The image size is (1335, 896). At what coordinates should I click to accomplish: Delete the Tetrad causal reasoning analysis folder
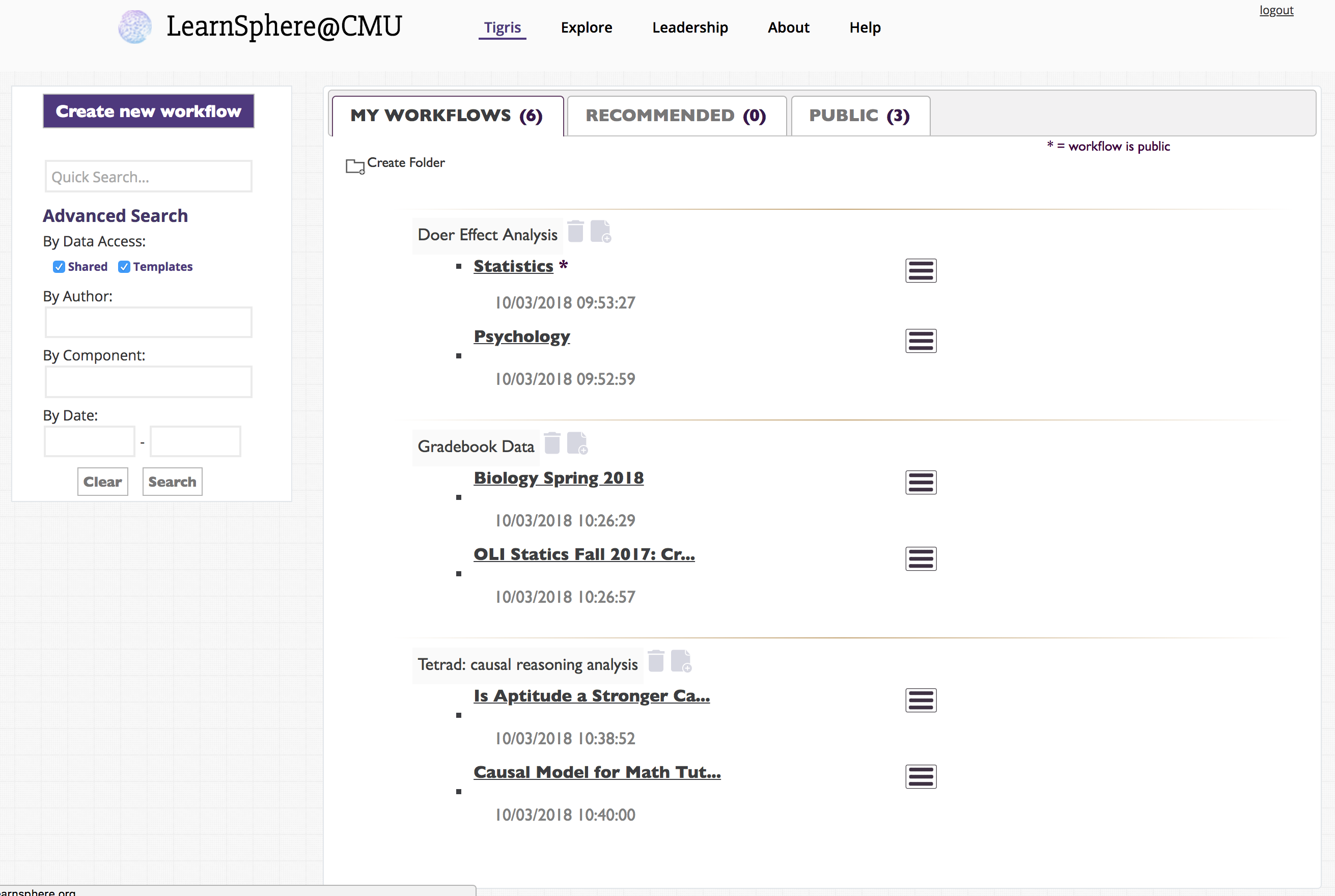[x=656, y=661]
